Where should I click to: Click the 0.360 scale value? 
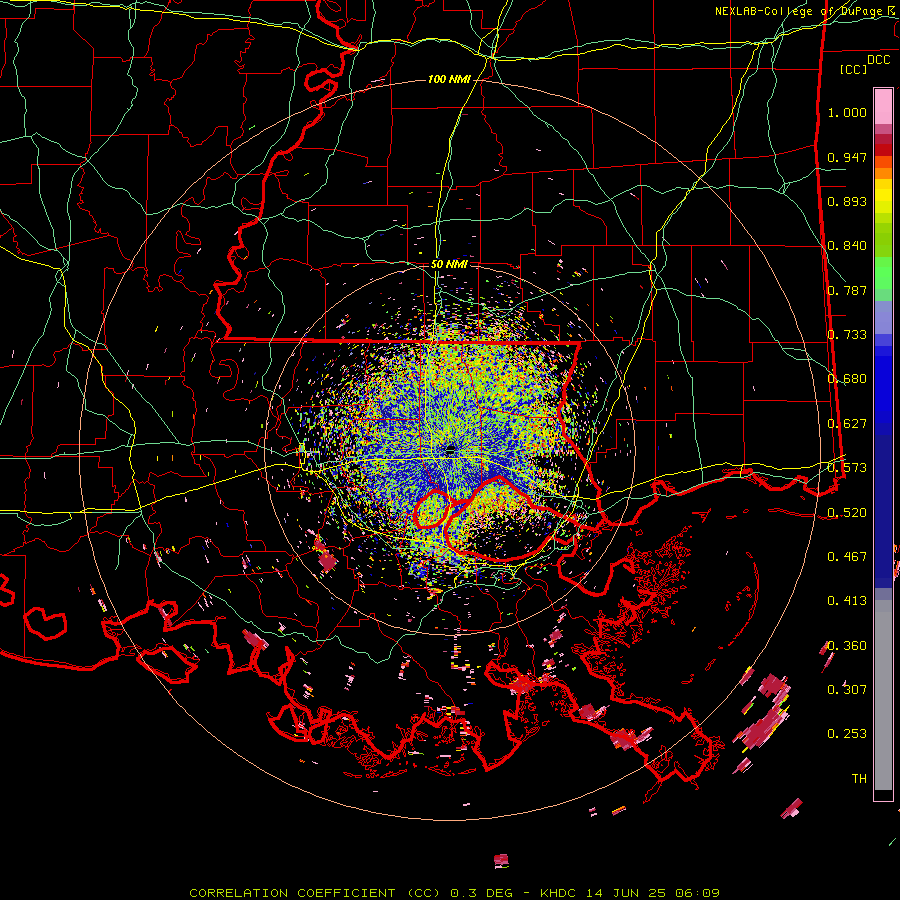click(847, 645)
